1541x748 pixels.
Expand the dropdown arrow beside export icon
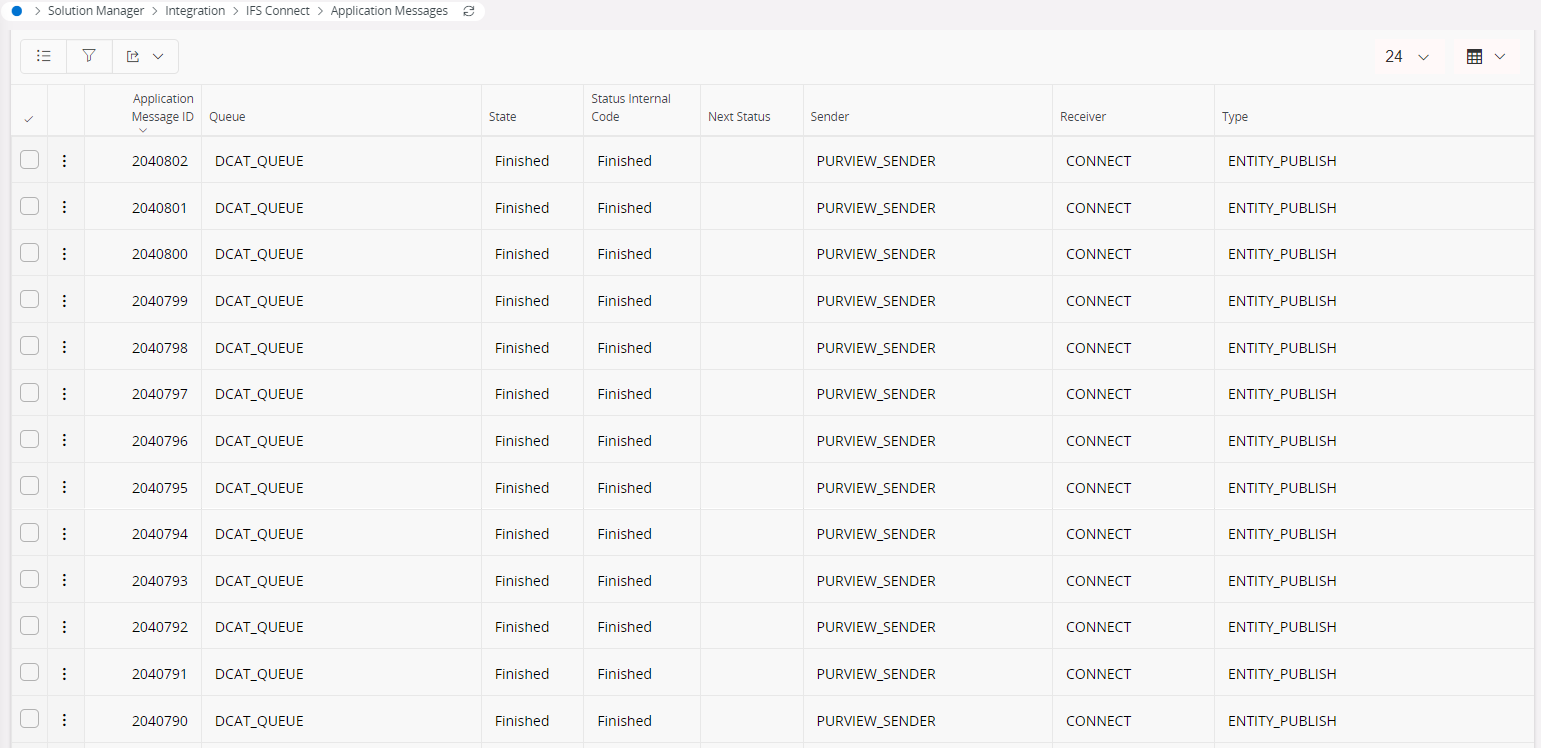coord(158,57)
